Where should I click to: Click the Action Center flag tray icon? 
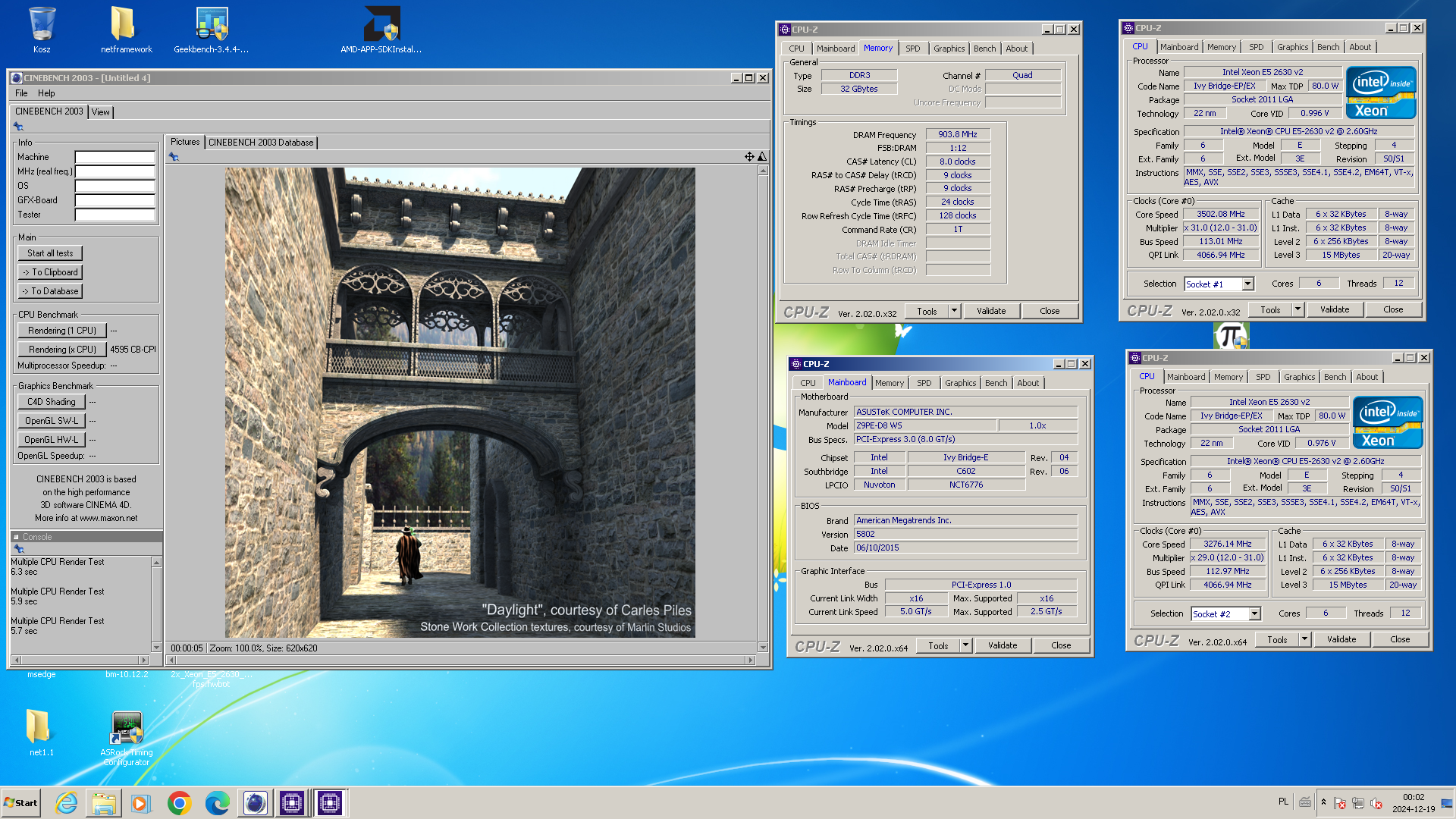(1340, 803)
